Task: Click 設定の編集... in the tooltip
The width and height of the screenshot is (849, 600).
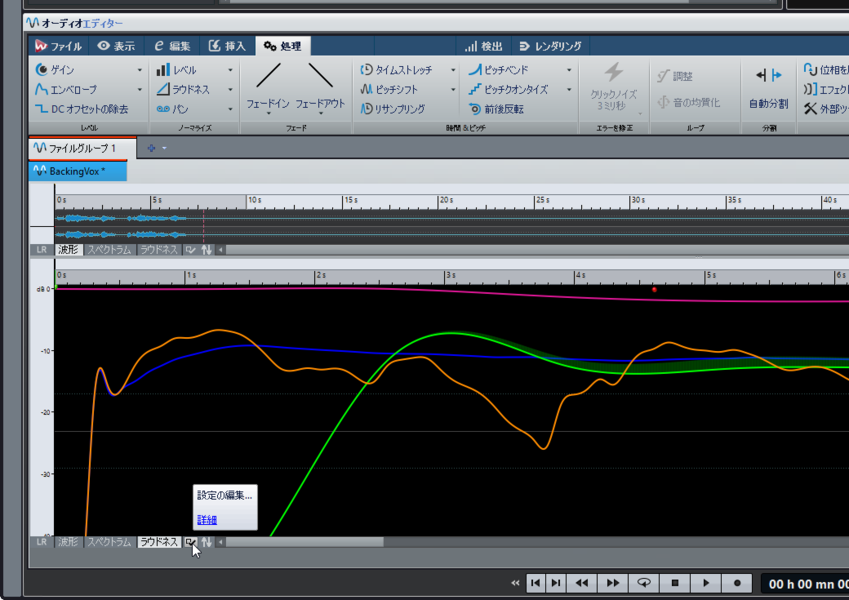Action: tap(225, 495)
